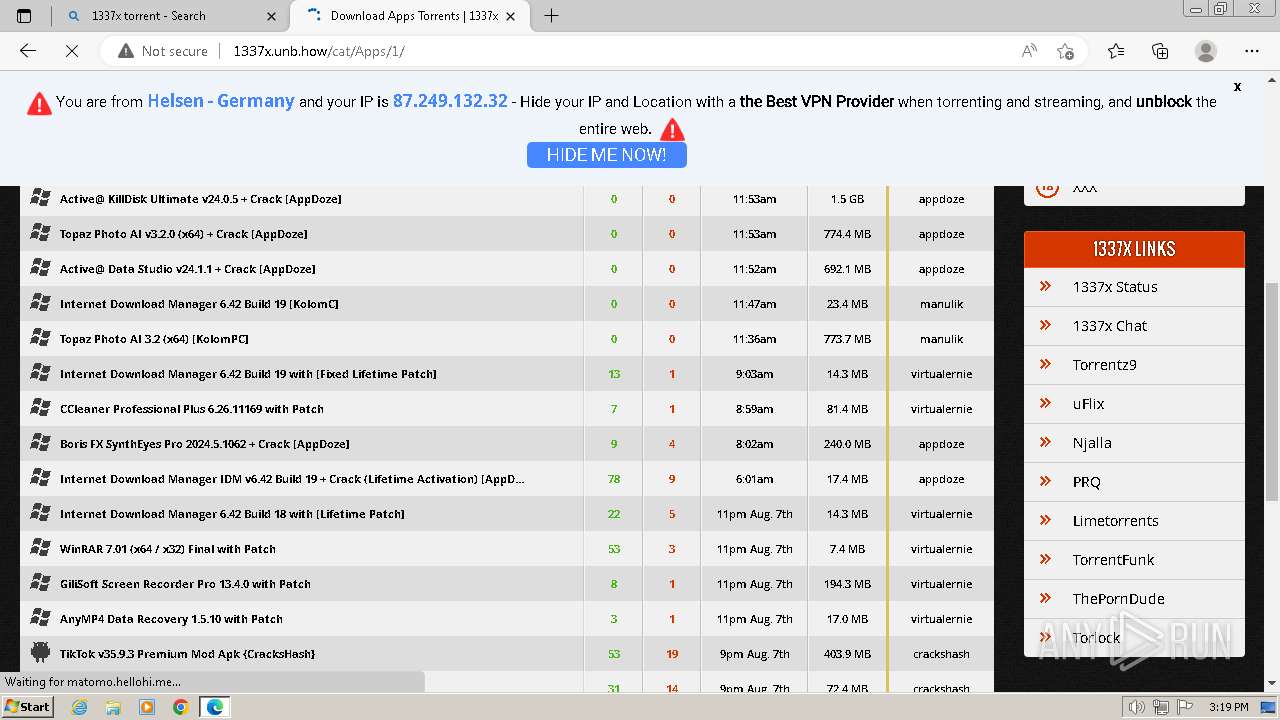Open Njalla sidebar link
Viewport: 1280px width, 720px height.
(x=1092, y=443)
